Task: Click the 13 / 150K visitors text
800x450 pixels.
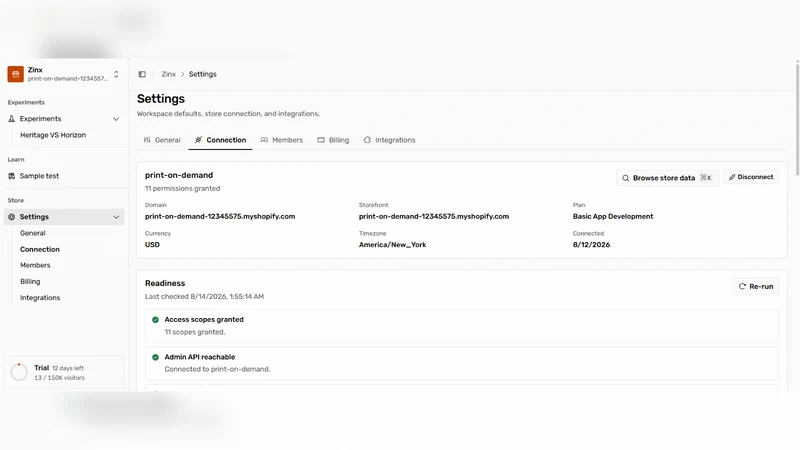Action: pyautogui.click(x=59, y=378)
